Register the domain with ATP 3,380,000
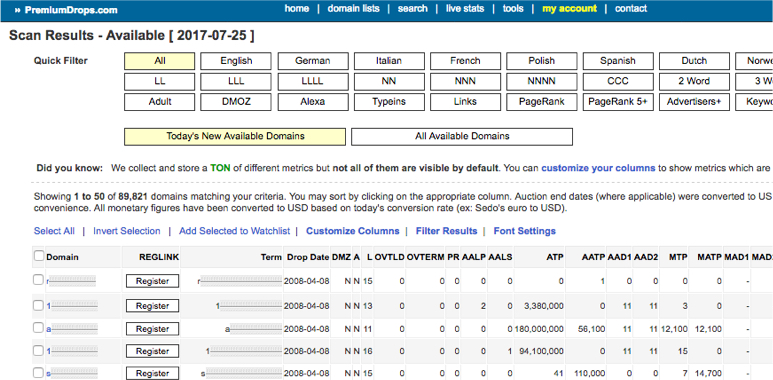This screenshot has width=773, height=380. [152, 306]
